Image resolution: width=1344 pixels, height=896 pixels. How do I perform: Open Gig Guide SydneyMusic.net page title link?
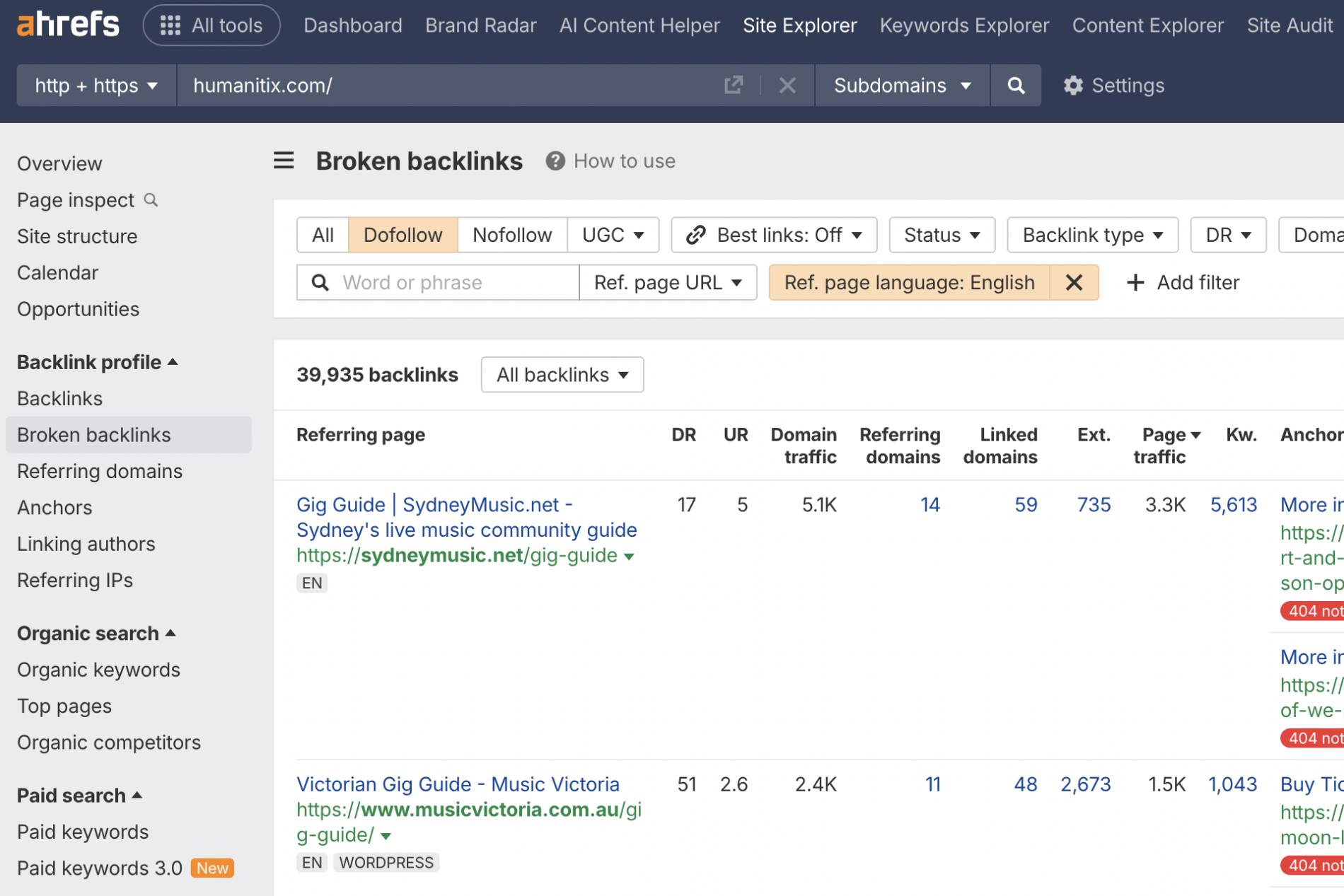466,517
